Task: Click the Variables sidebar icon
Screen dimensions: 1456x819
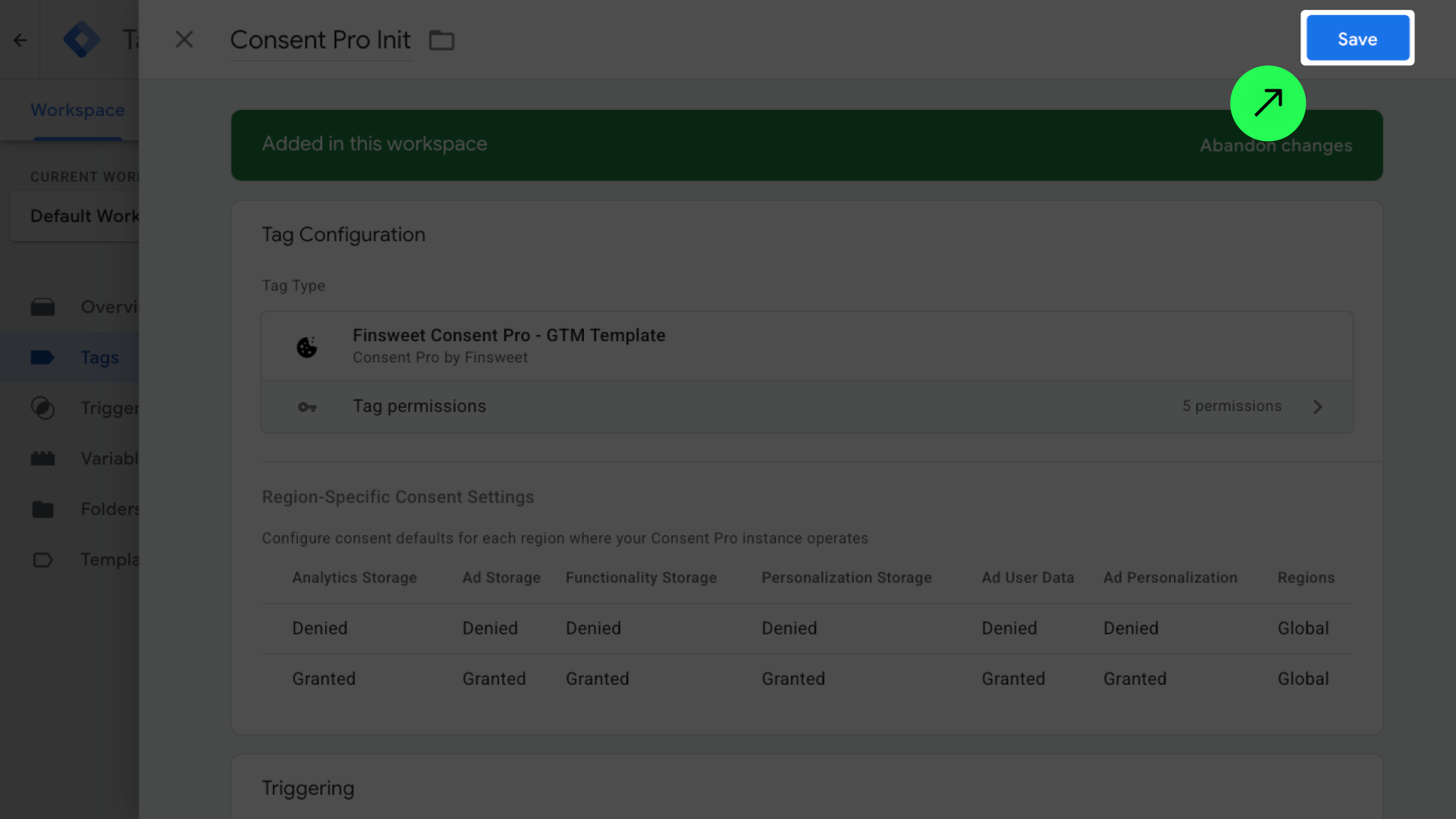Action: [42, 459]
